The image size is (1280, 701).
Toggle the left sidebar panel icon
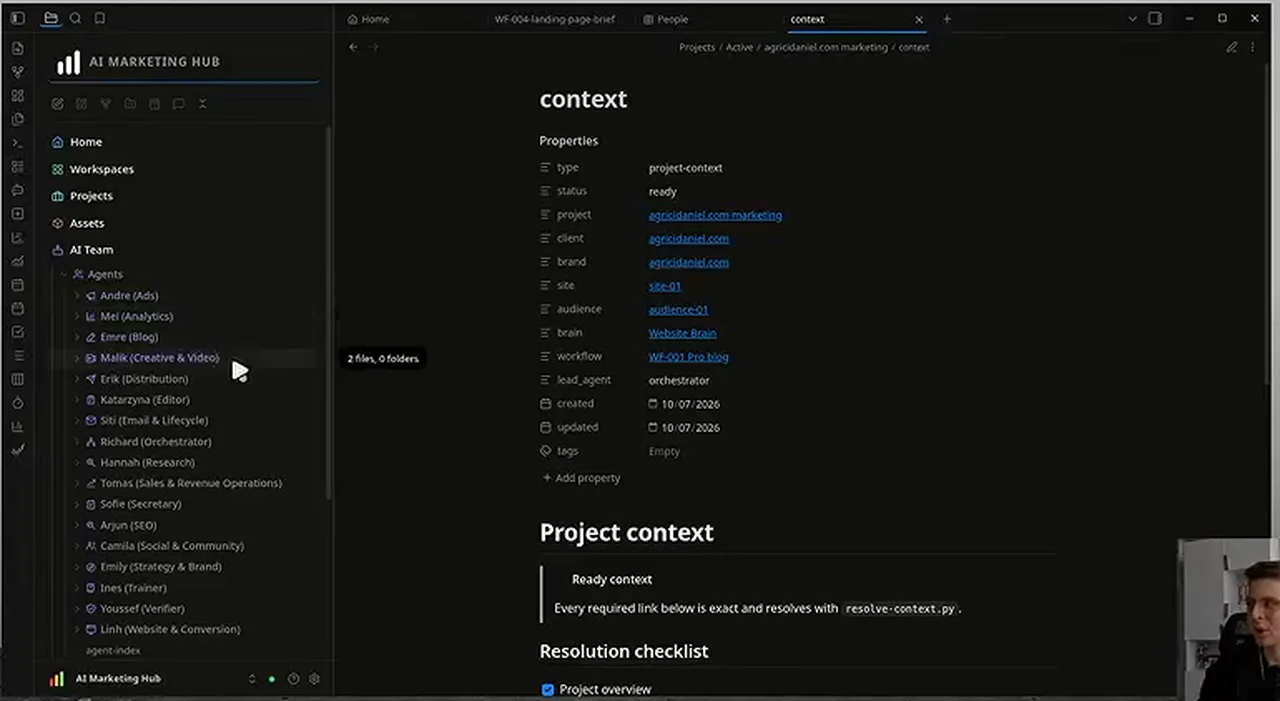[17, 18]
